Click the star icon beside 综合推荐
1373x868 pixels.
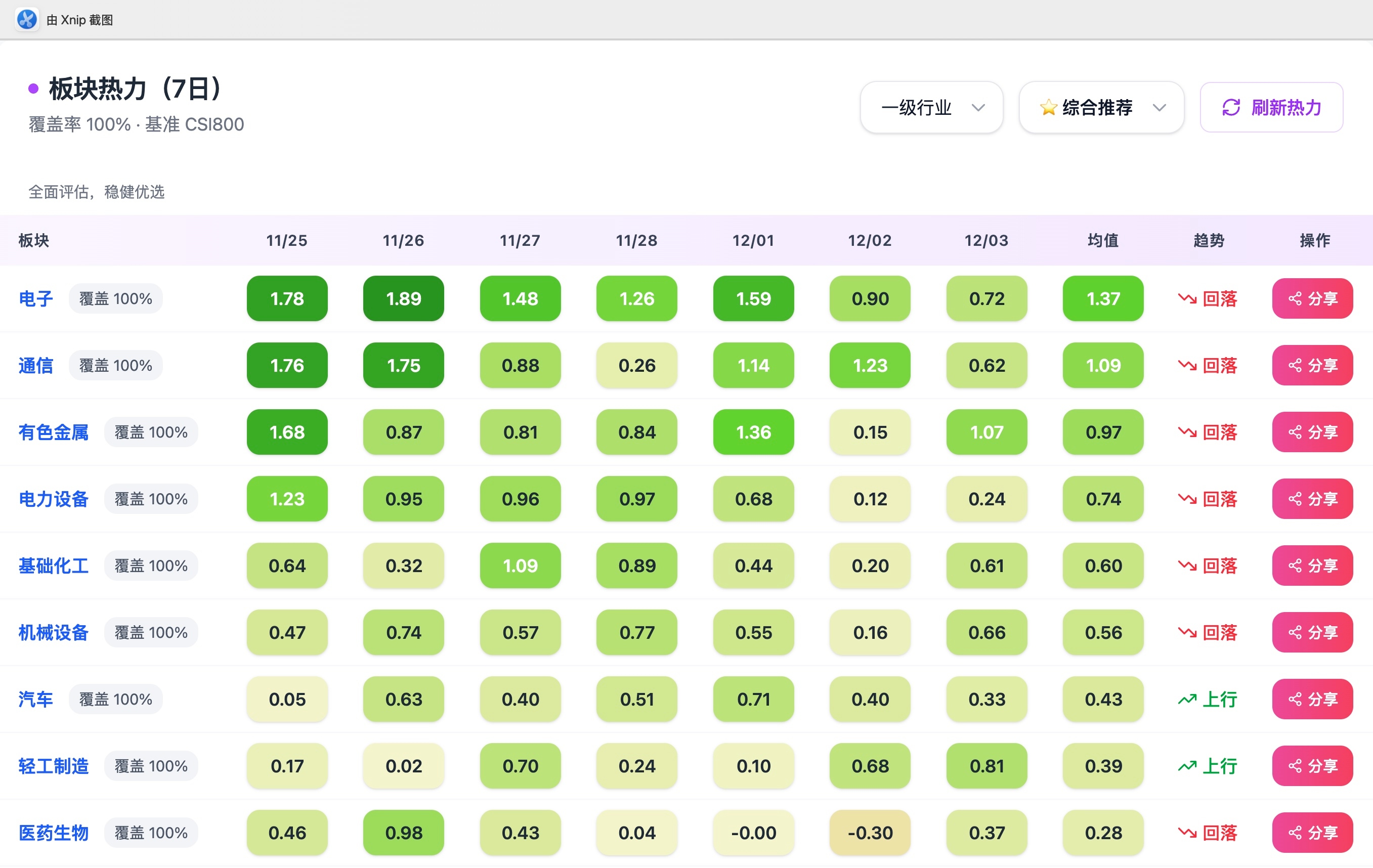click(x=1048, y=107)
